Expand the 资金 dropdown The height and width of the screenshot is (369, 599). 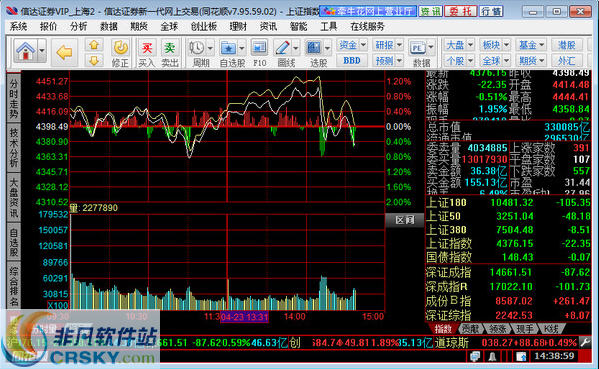[x=363, y=45]
